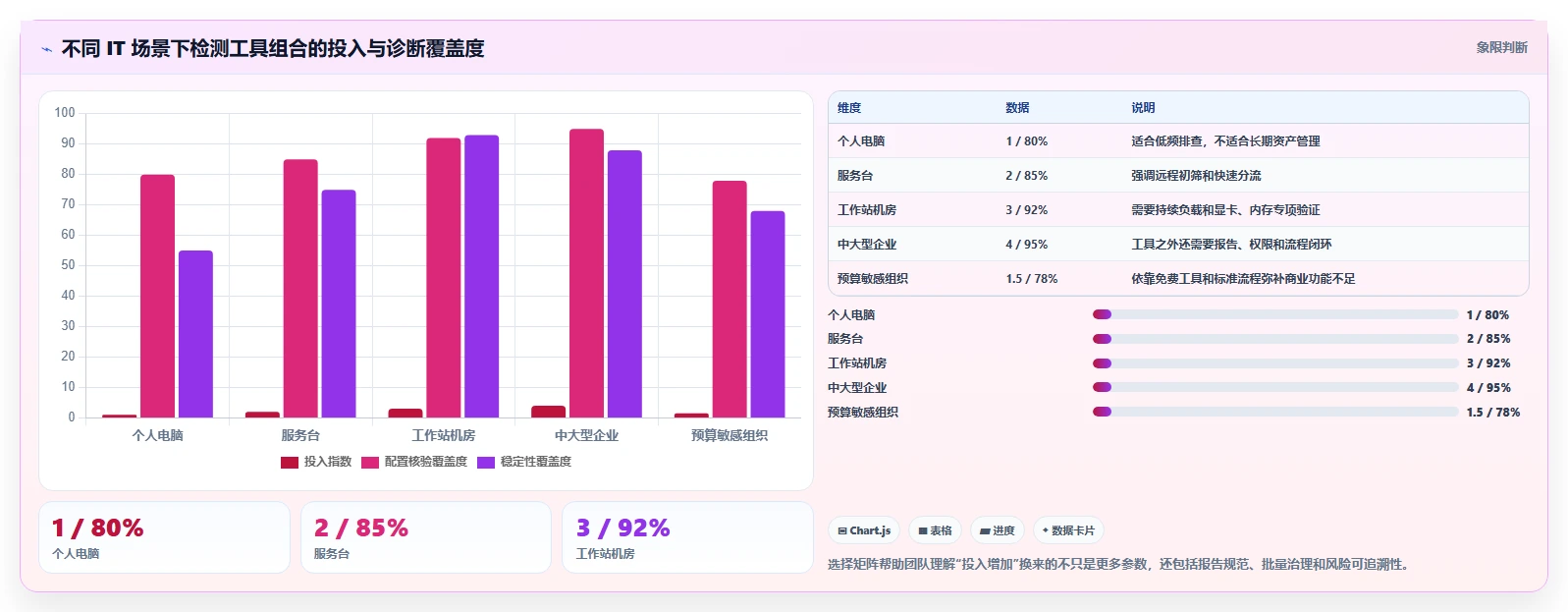This screenshot has width=1568, height=612.
Task: Select the 表格 tag chip
Action: 935,530
